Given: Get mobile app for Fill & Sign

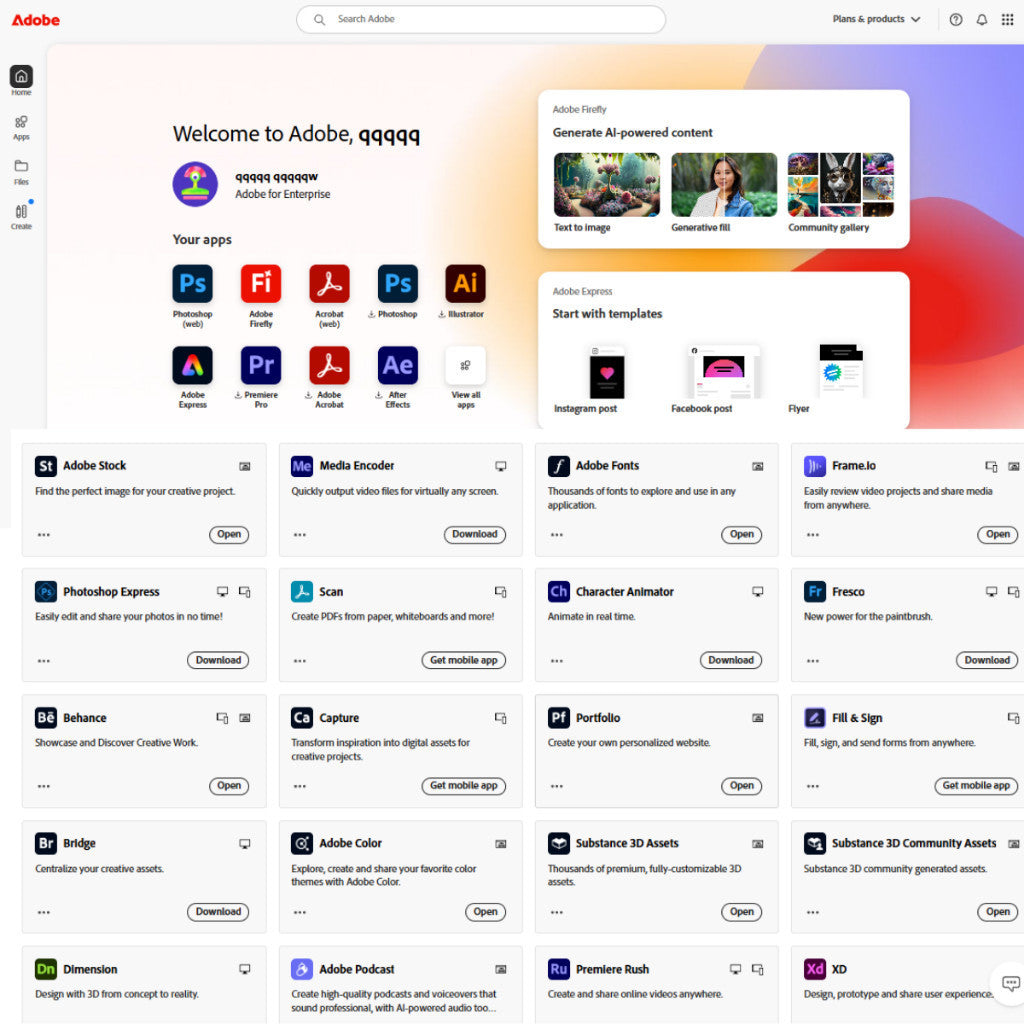Looking at the screenshot, I should pyautogui.click(x=976, y=786).
